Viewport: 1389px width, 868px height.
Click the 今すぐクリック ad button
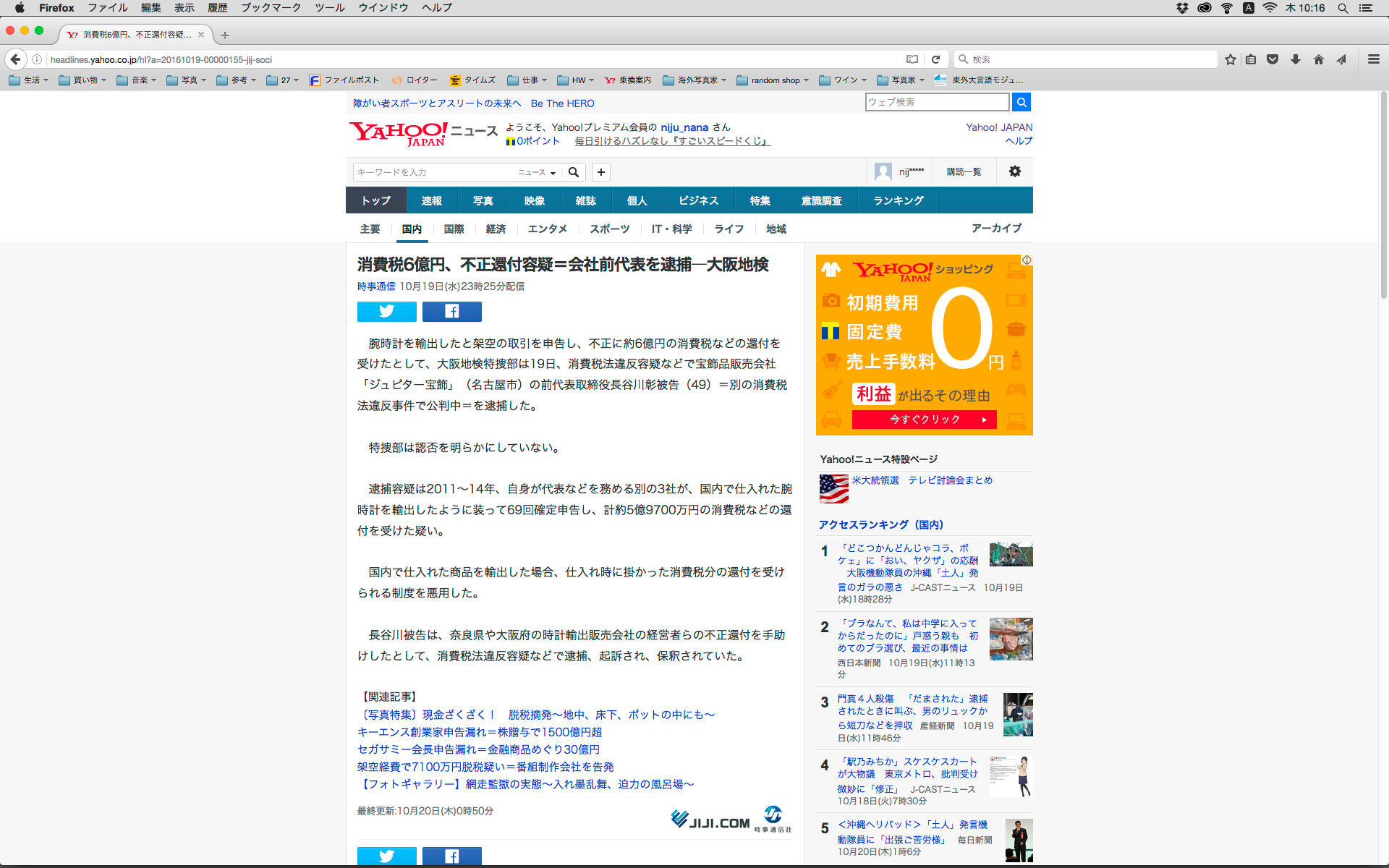coord(924,420)
